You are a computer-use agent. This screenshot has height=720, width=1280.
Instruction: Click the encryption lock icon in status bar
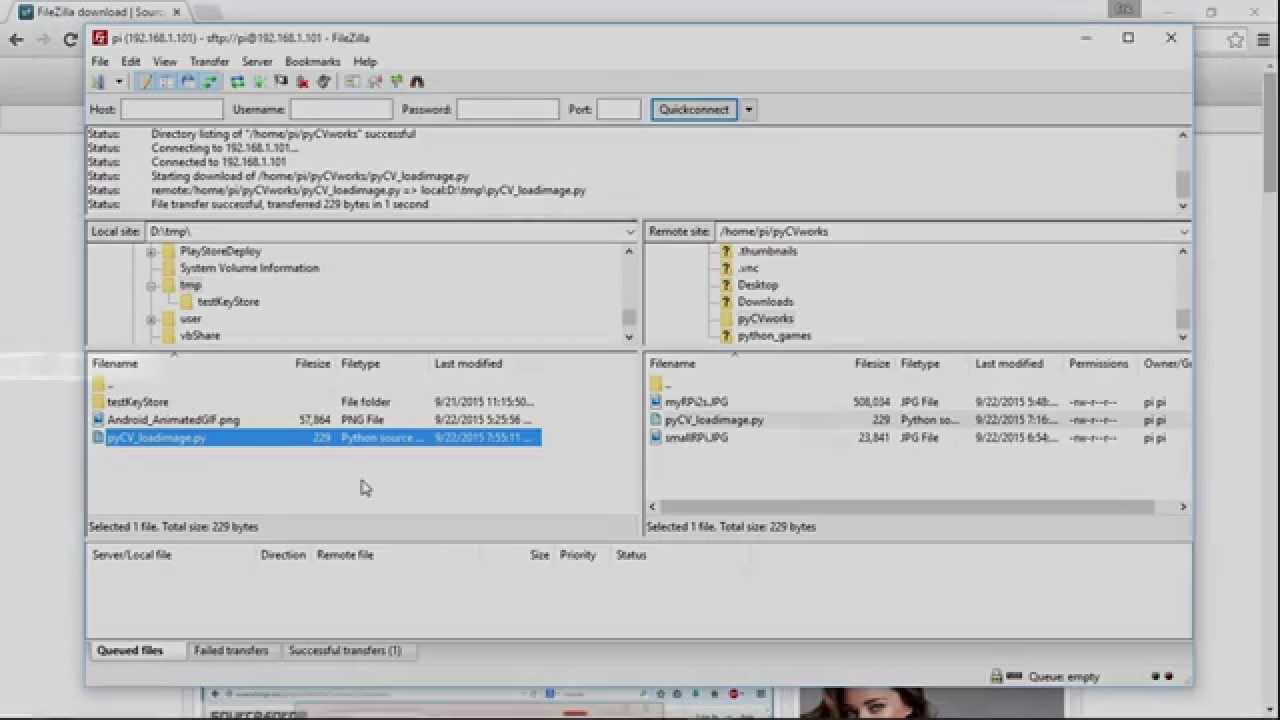click(x=995, y=677)
